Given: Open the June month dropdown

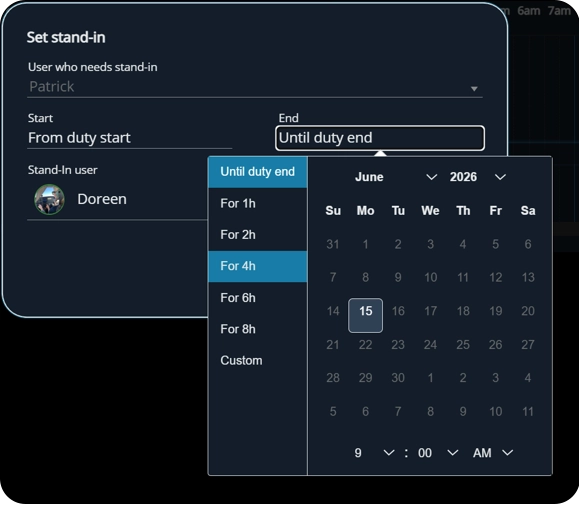Looking at the screenshot, I should 395,177.
